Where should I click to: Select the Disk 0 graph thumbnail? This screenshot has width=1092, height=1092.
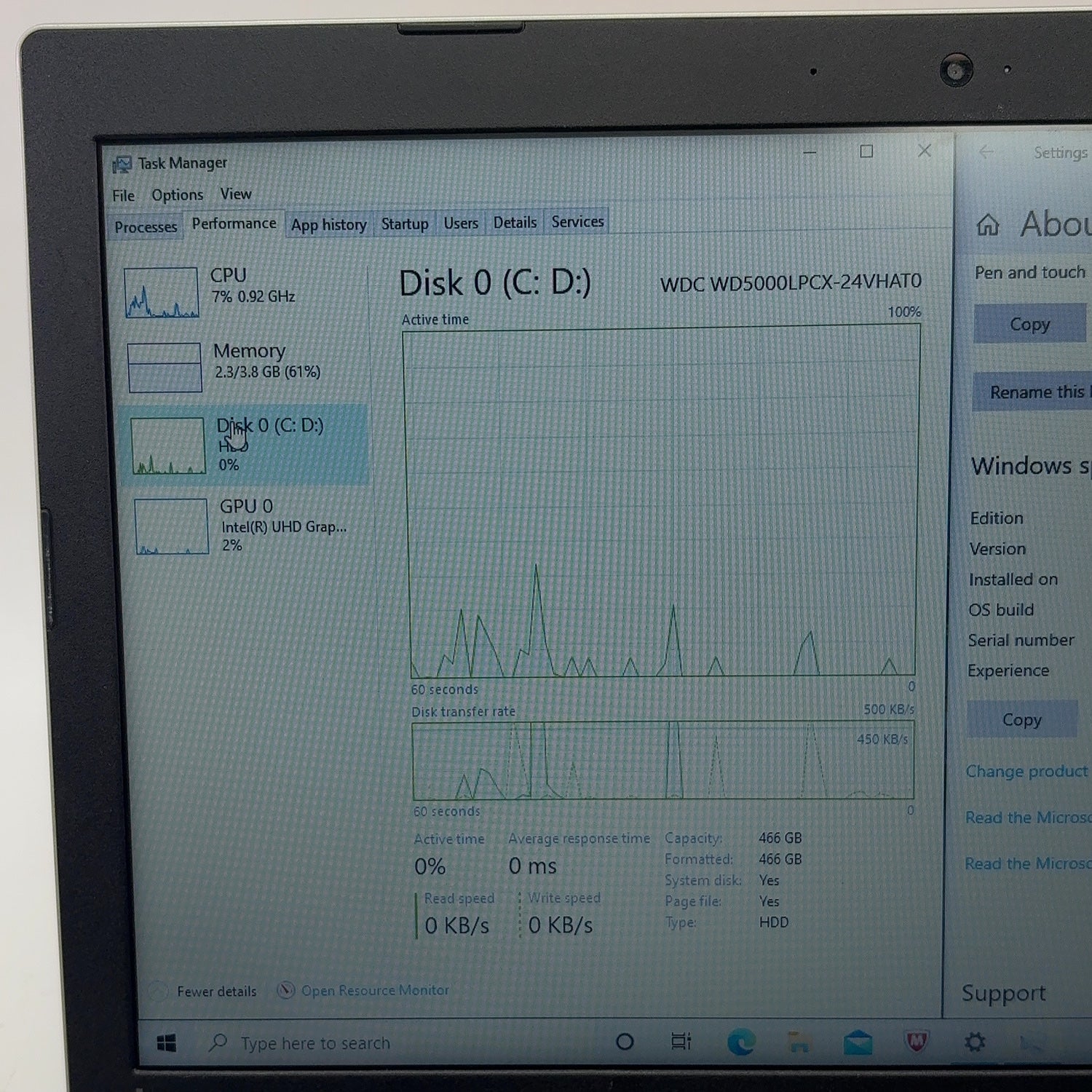point(168,446)
